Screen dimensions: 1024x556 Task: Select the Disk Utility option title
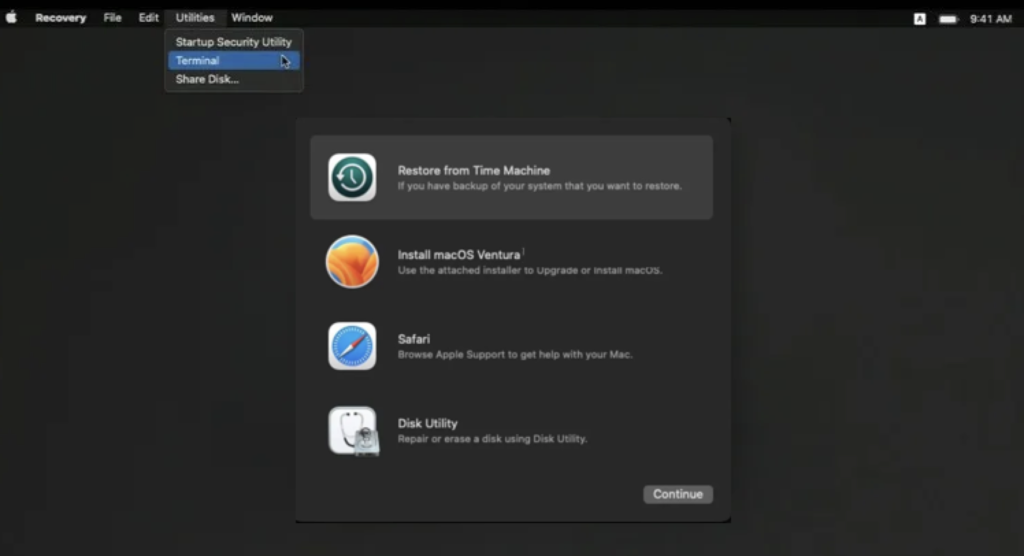coord(428,423)
